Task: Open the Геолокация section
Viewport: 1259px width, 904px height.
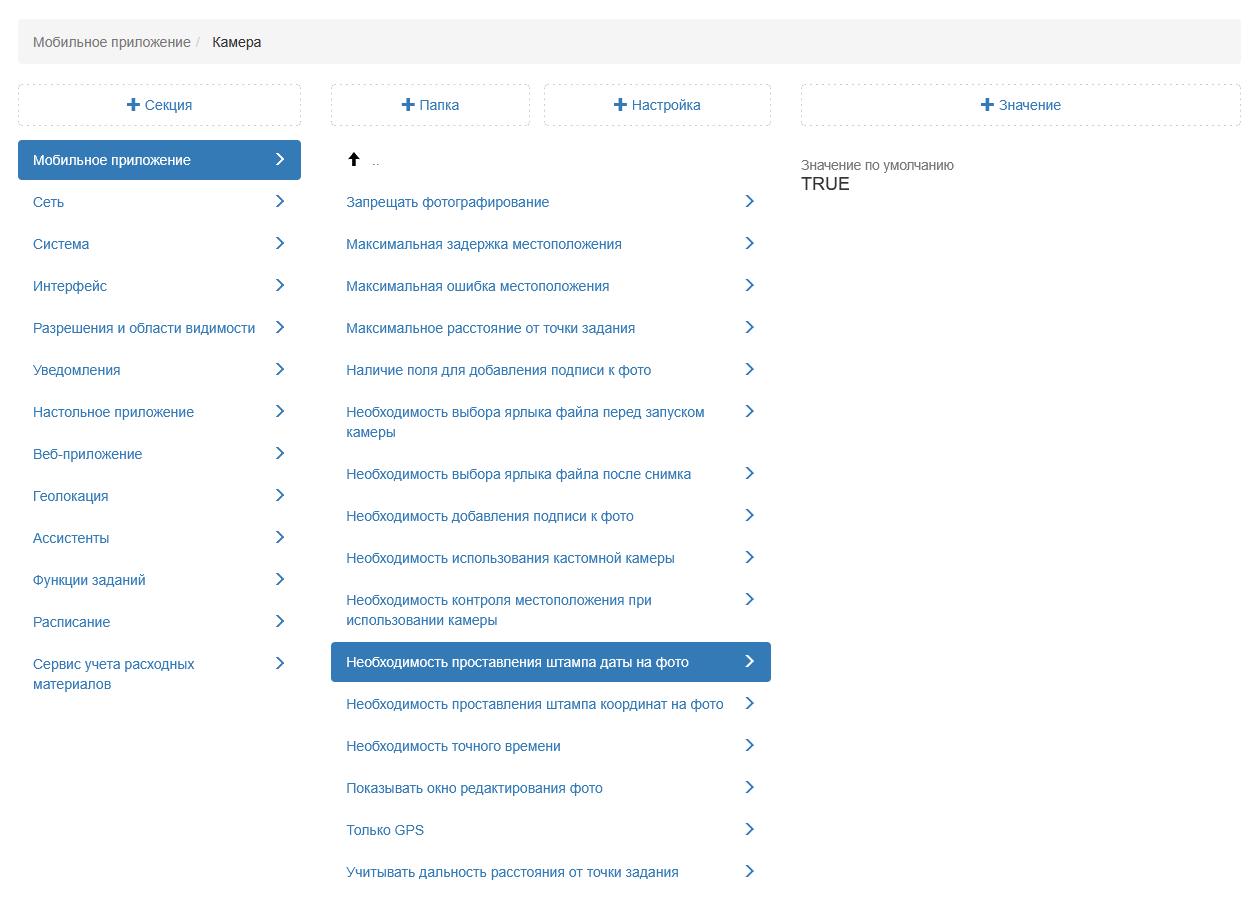Action: click(x=70, y=496)
